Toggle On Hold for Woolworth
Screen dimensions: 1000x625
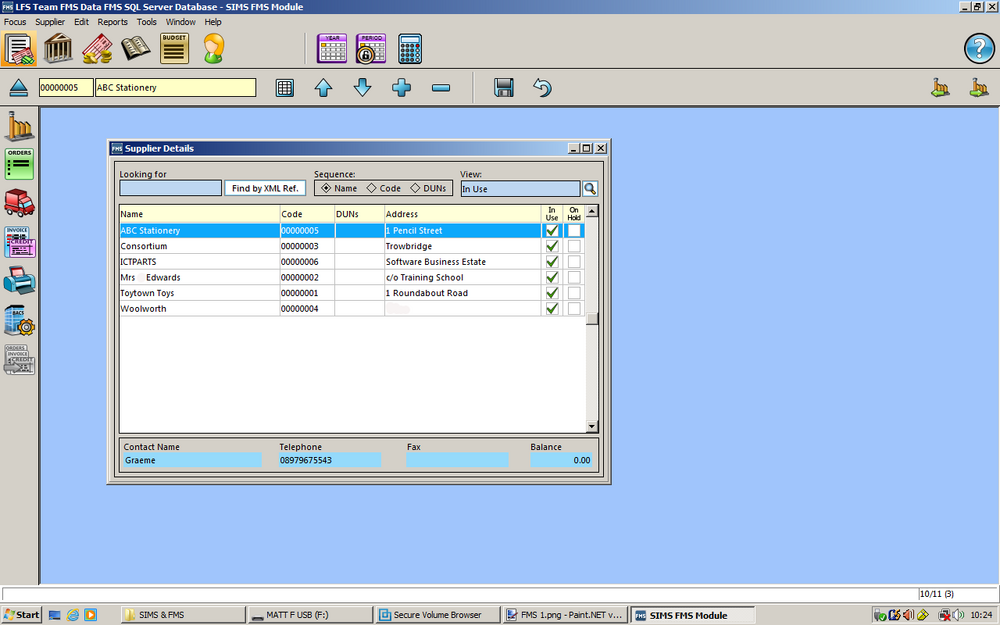pos(574,309)
